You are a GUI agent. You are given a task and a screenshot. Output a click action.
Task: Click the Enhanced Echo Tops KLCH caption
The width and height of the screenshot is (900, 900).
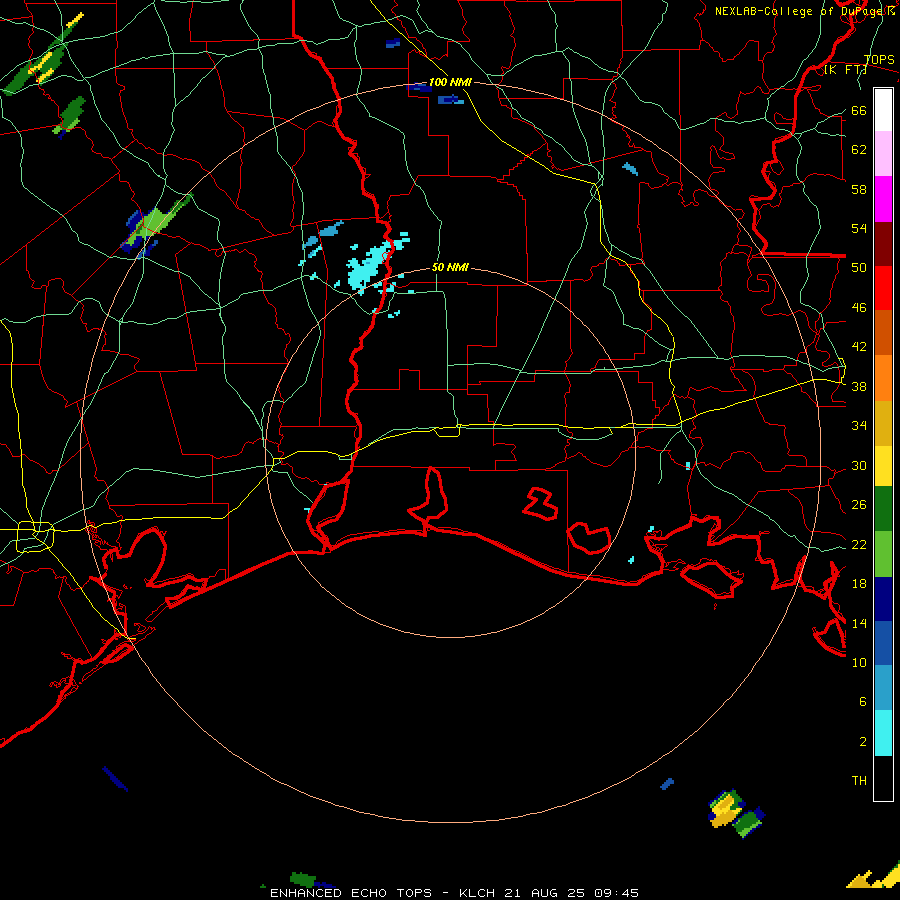pos(454,893)
